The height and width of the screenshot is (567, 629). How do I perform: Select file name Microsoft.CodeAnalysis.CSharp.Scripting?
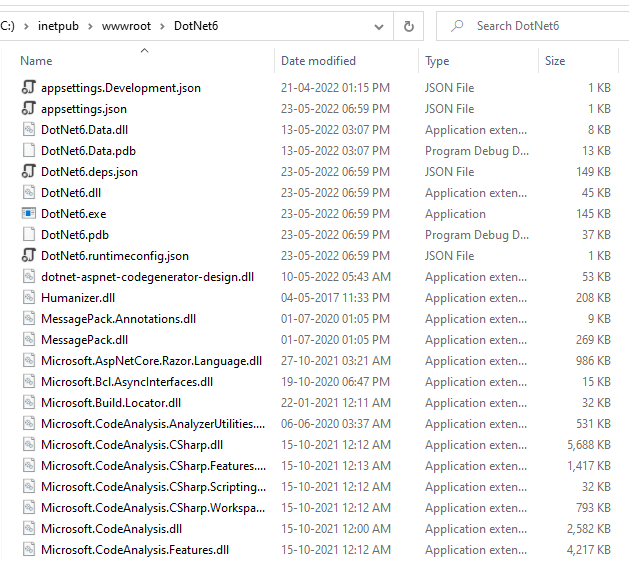point(153,487)
